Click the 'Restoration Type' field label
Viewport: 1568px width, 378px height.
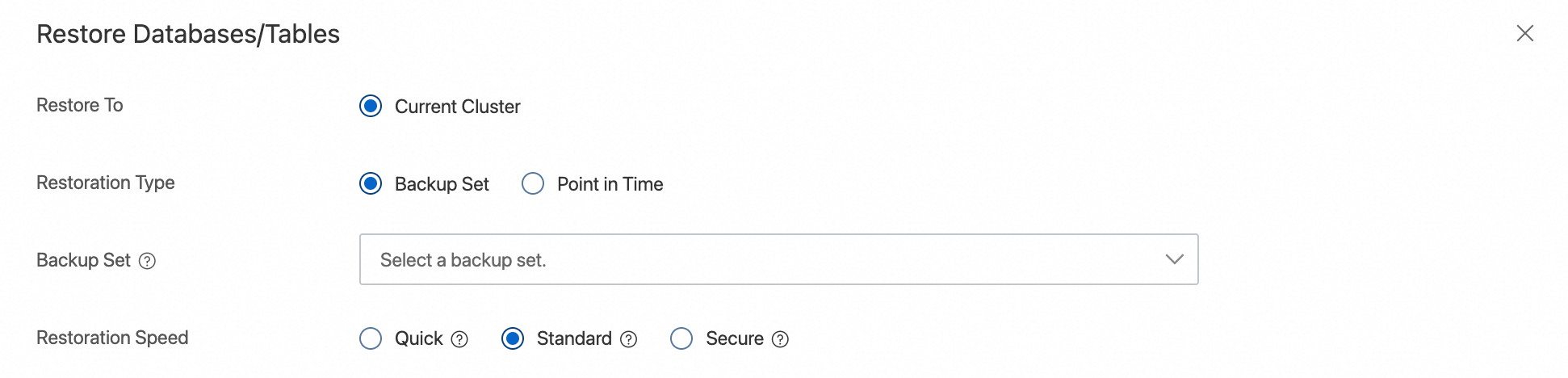pos(106,183)
